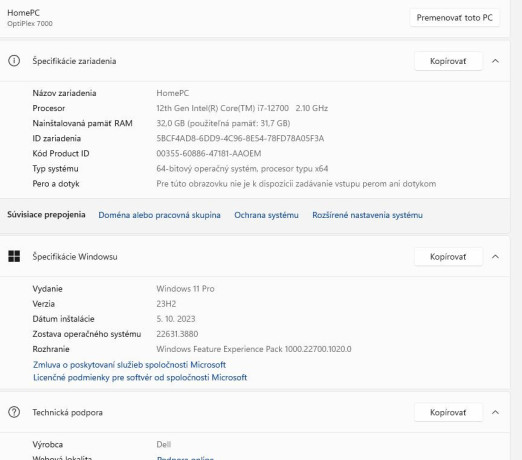Open Doména alebo pracovná skupina link
The width and height of the screenshot is (522, 460).
[x=159, y=215]
